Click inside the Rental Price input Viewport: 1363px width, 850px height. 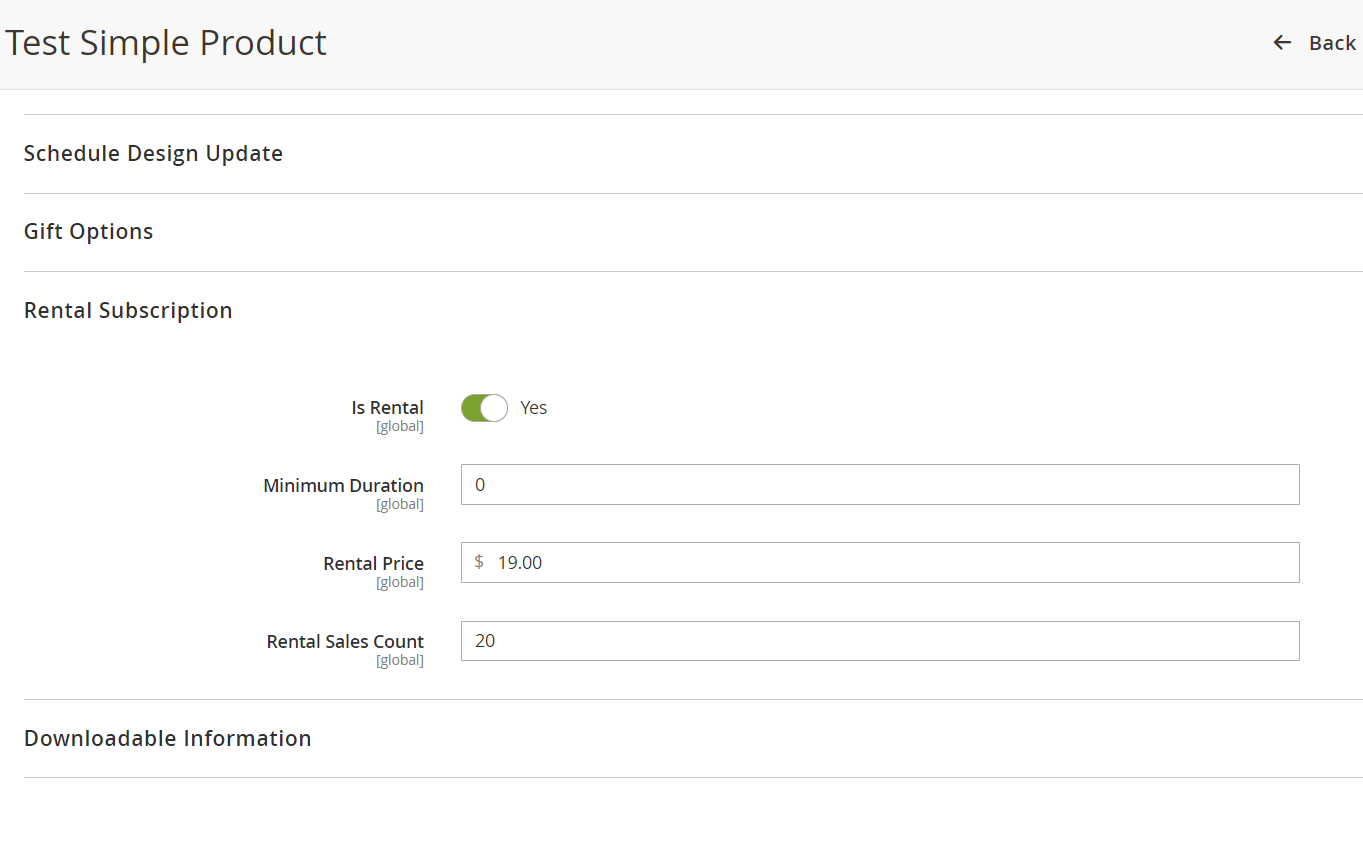880,562
